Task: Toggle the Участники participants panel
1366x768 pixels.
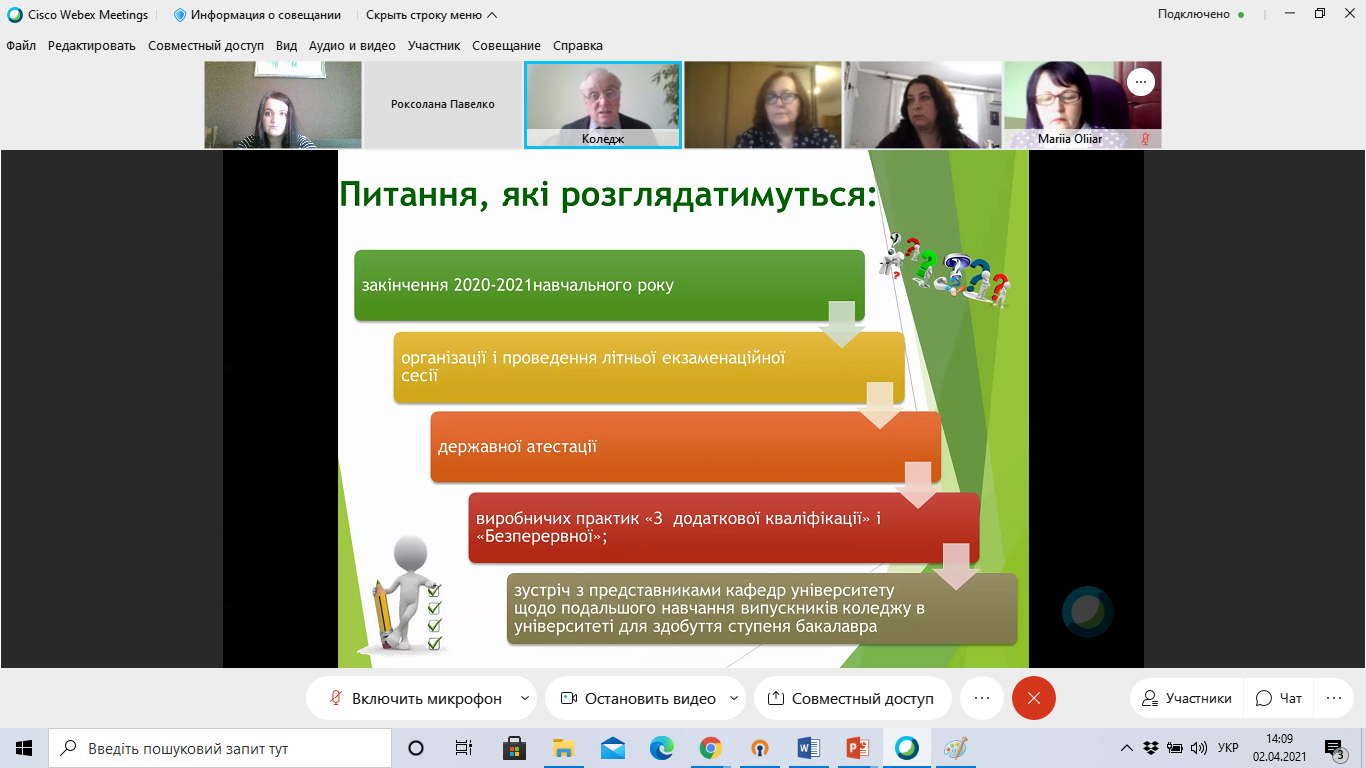Action: tap(1188, 698)
